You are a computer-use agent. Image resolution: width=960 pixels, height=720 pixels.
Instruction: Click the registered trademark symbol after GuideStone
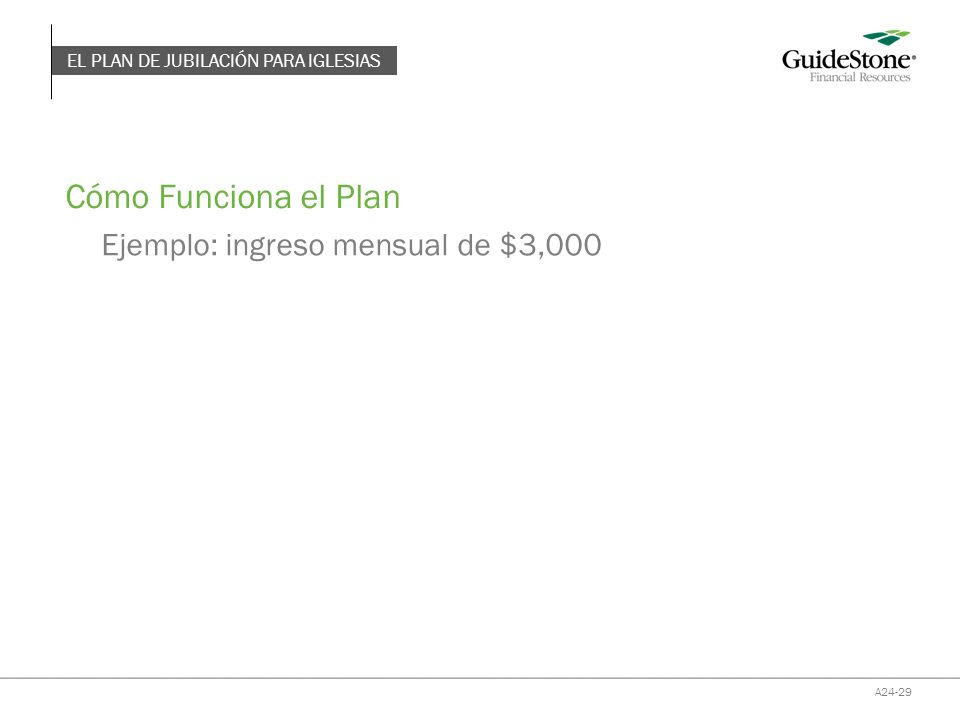tap(914, 57)
